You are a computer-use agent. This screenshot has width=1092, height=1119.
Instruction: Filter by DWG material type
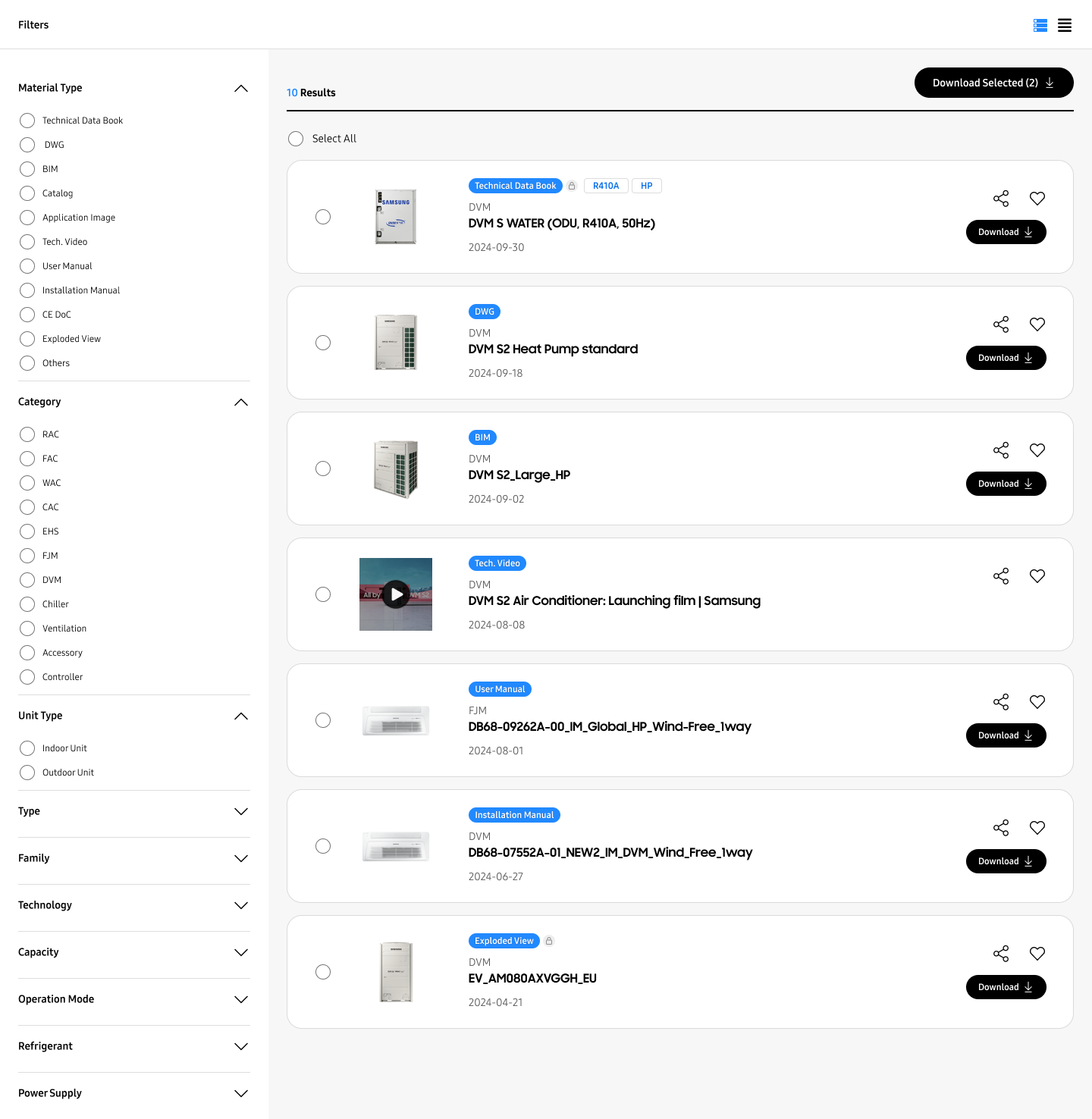[x=27, y=145]
